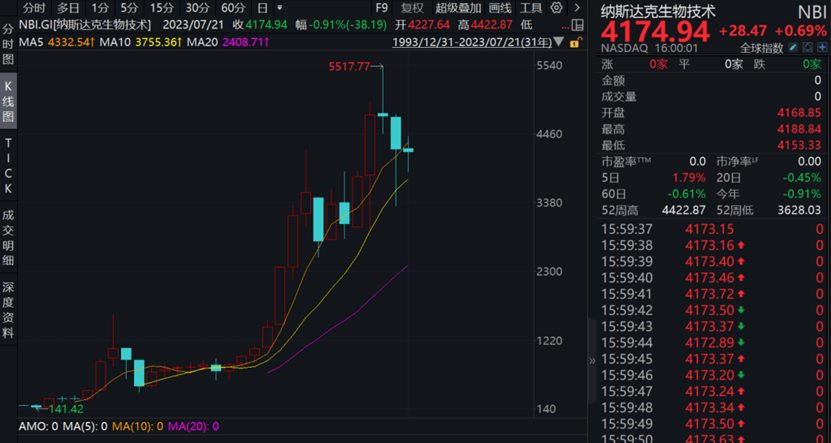Viewport: 831px width, 443px height.
Task: Toggle 复权 price adjustment
Action: click(x=412, y=8)
